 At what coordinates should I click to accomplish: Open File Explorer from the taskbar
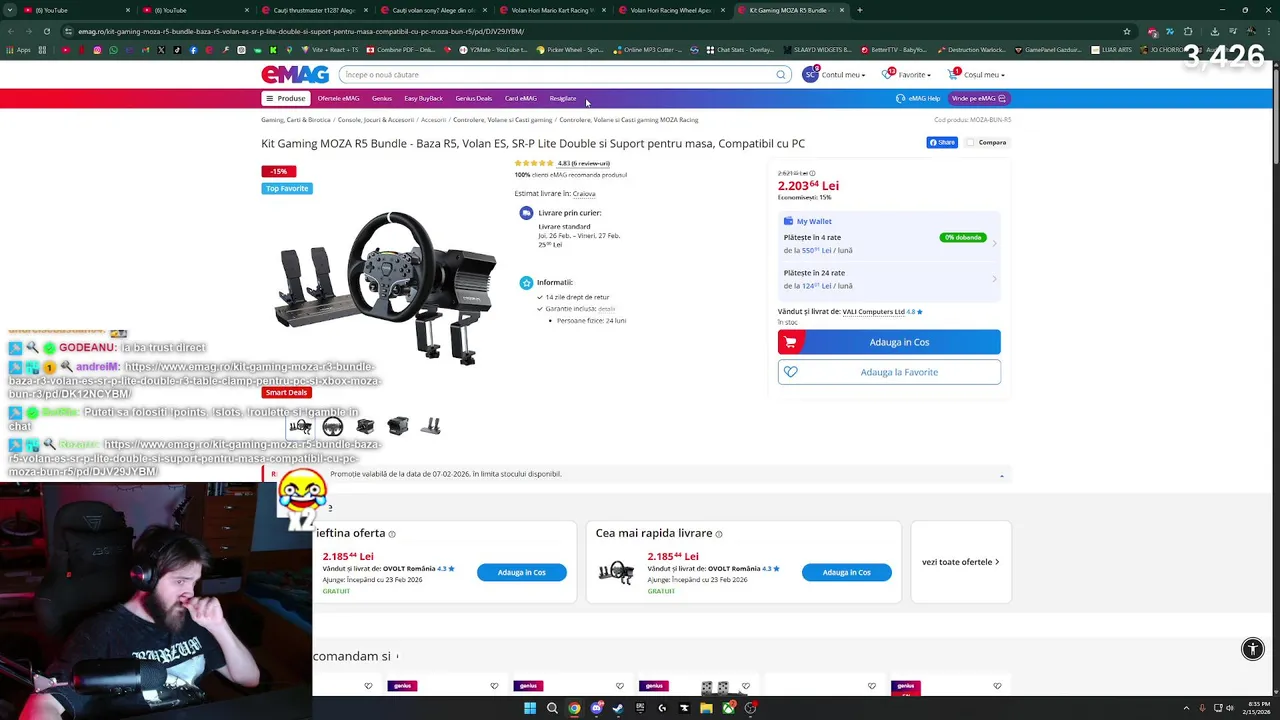[x=706, y=708]
